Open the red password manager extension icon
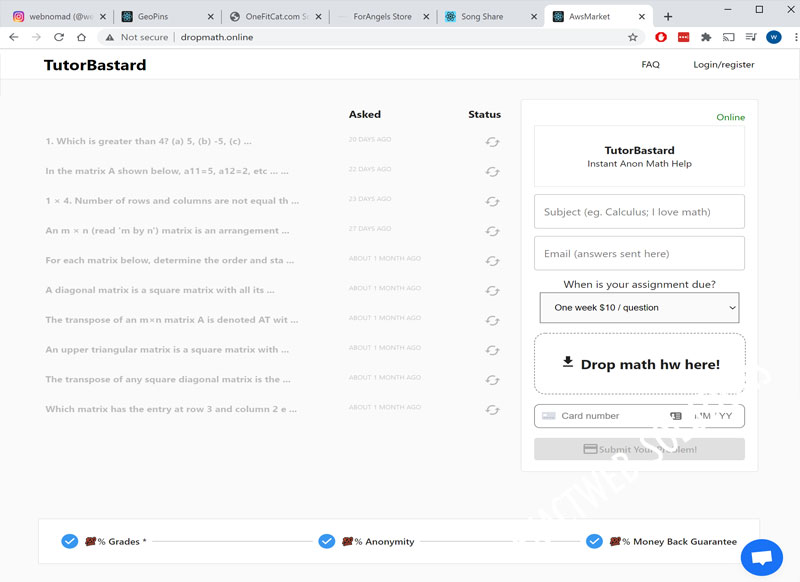This screenshot has height=582, width=800. 683,37
